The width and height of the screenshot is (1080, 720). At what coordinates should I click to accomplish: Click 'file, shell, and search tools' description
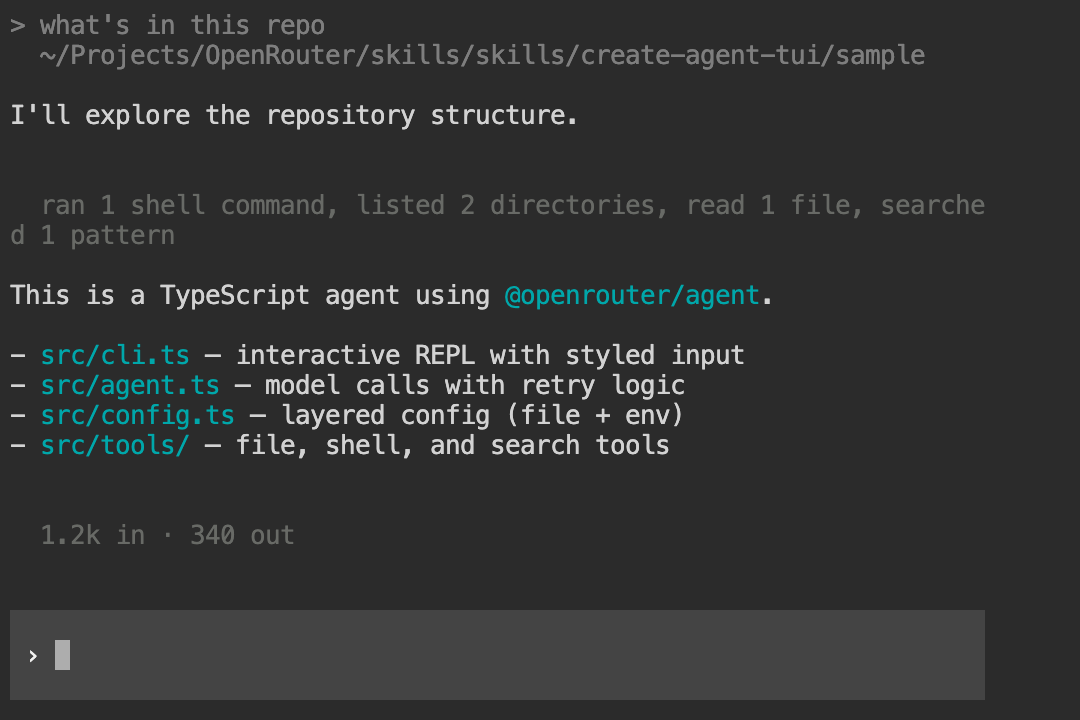[x=452, y=445]
